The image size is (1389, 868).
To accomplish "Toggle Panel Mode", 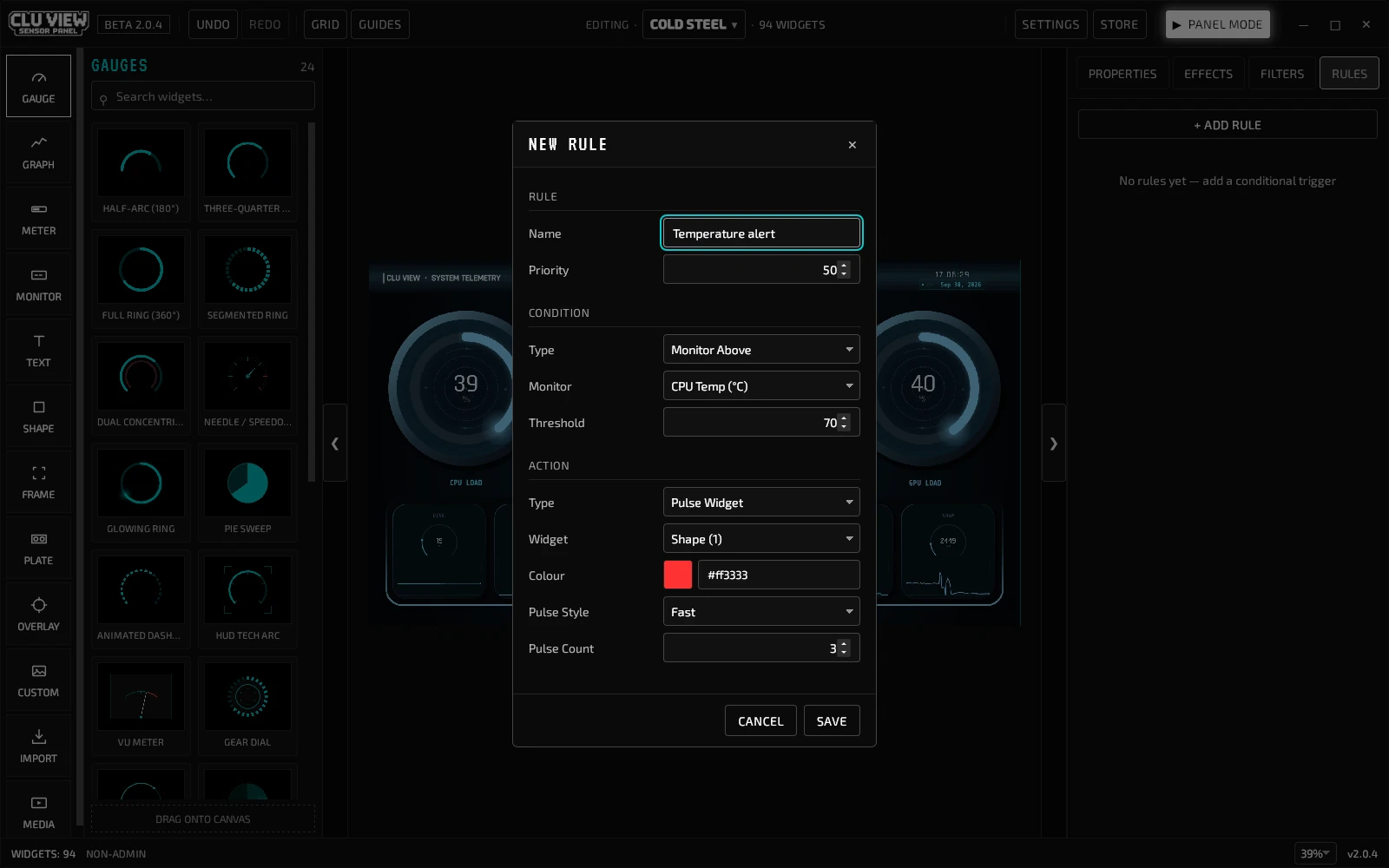I will click(1218, 24).
